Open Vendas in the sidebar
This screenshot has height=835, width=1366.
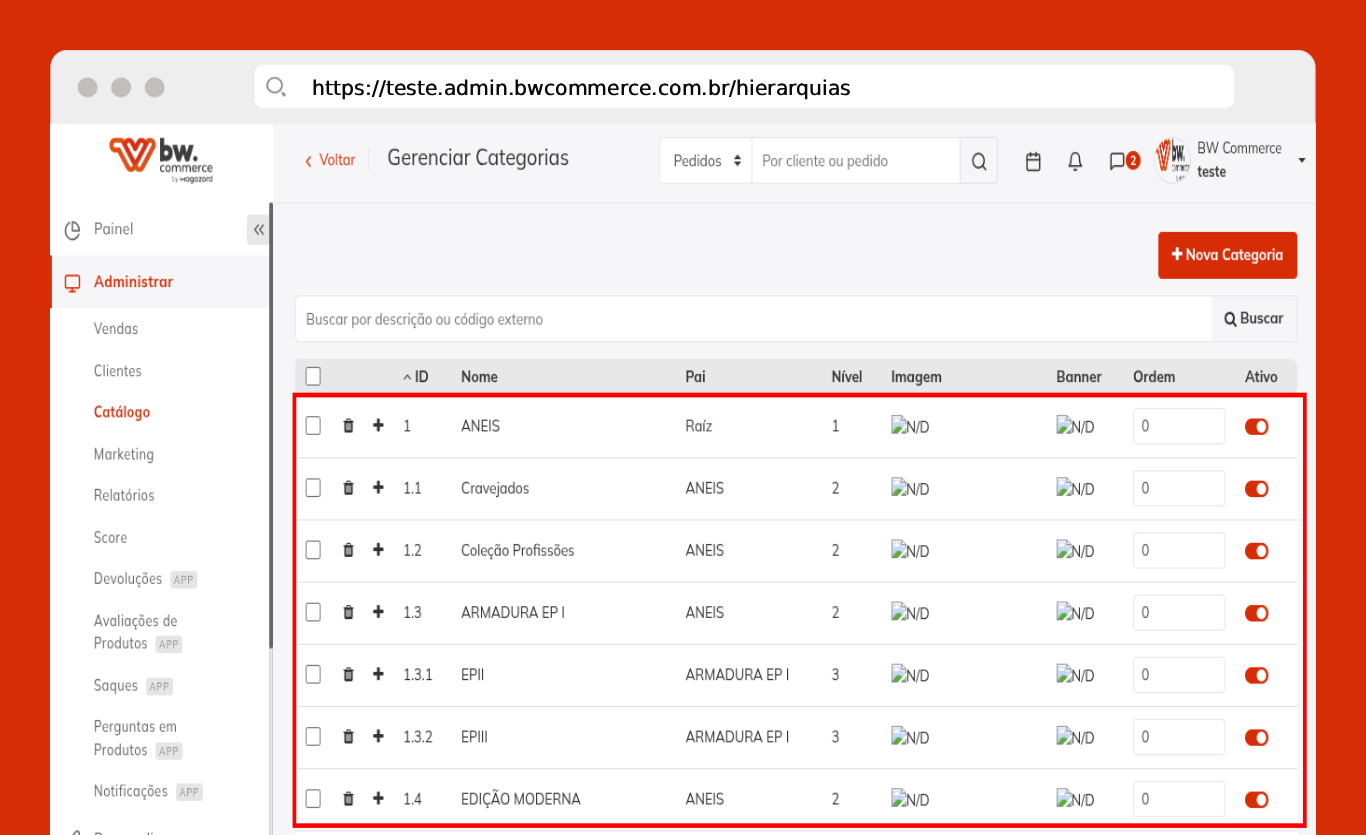116,329
